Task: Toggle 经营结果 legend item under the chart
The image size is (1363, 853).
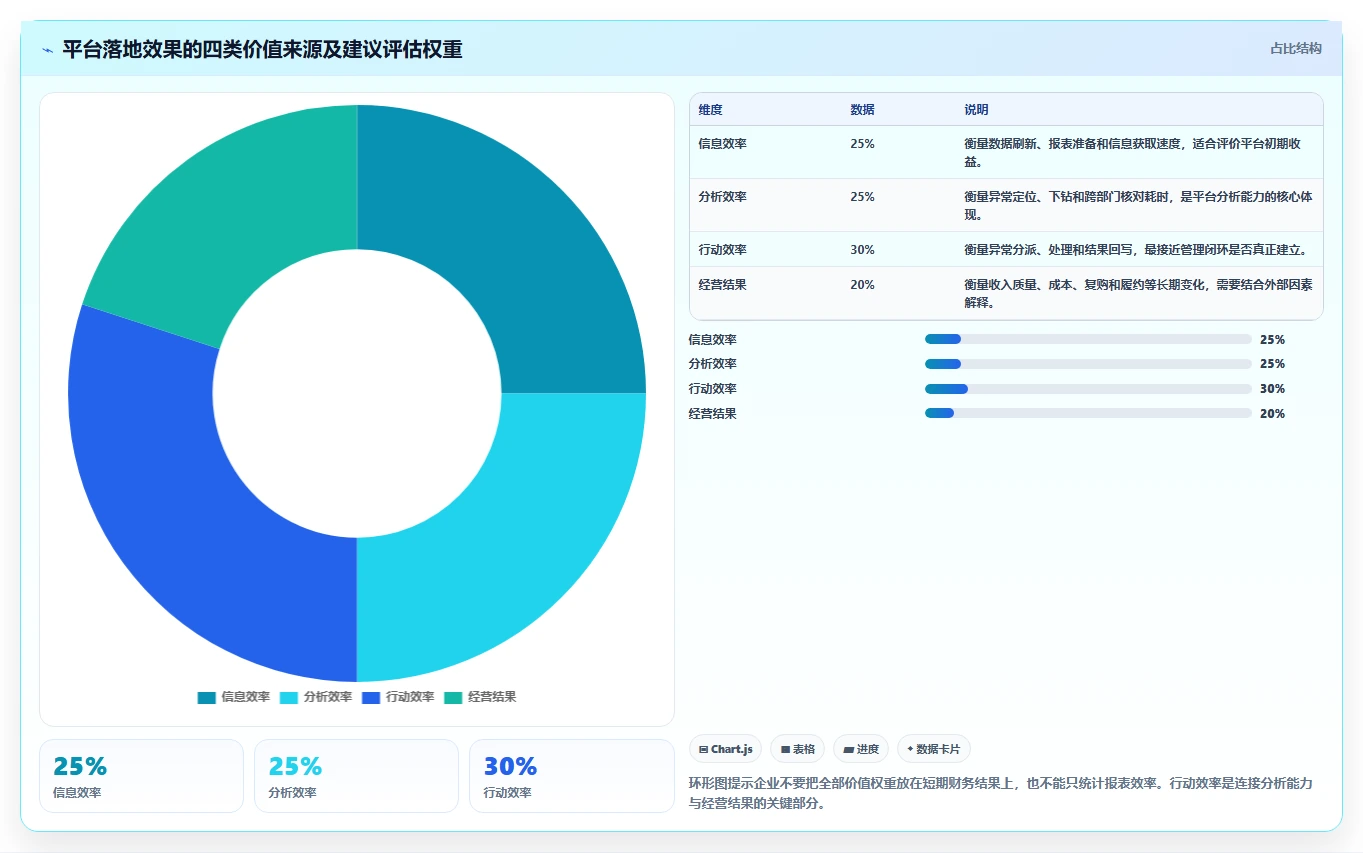Action: point(480,697)
